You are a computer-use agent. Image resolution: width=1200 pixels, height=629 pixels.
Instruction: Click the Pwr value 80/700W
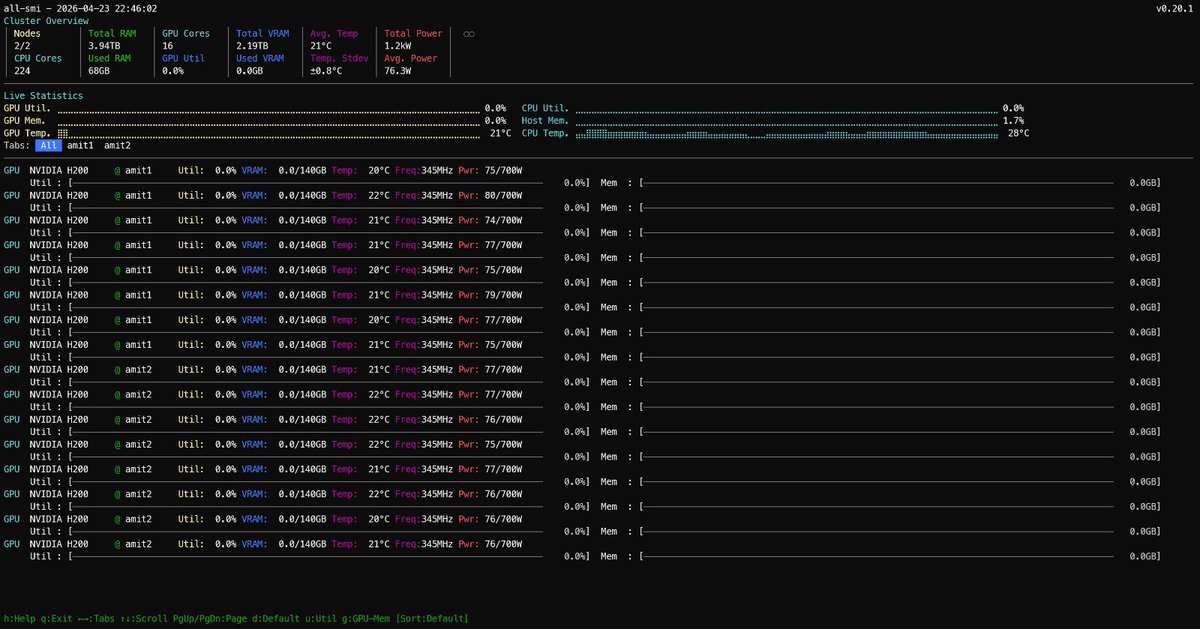click(504, 195)
